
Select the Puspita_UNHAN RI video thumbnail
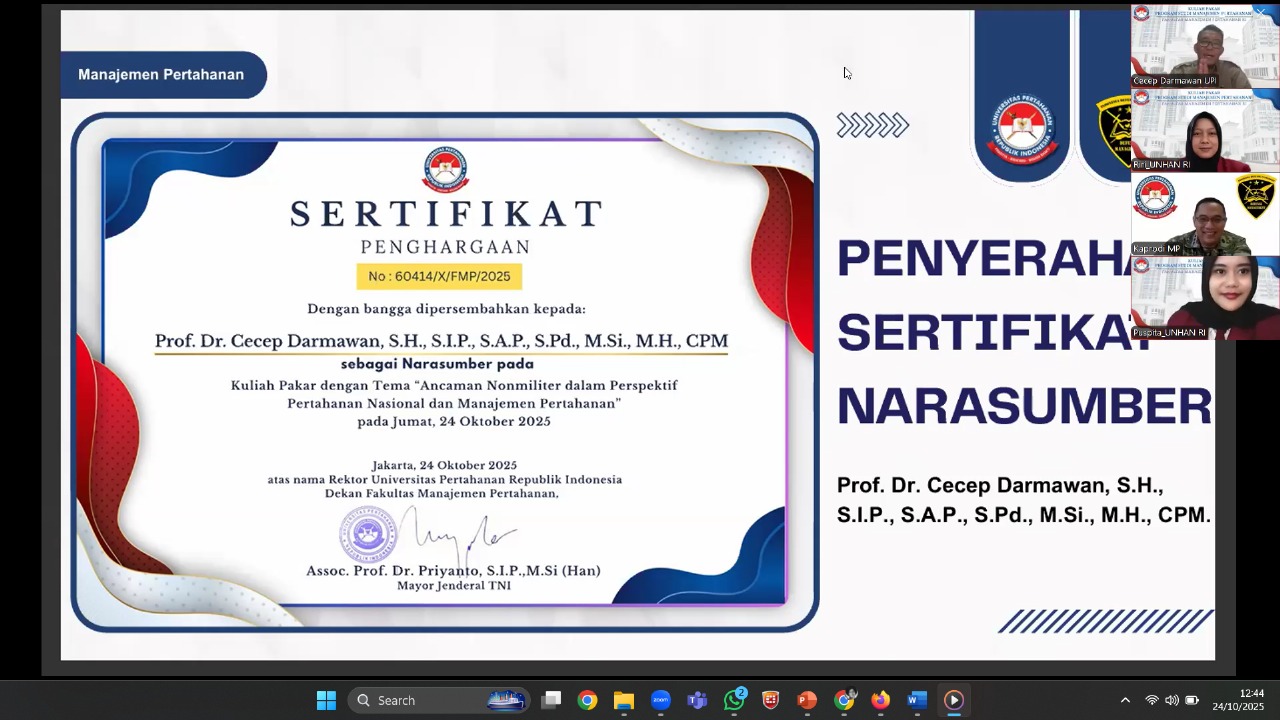tap(1205, 298)
